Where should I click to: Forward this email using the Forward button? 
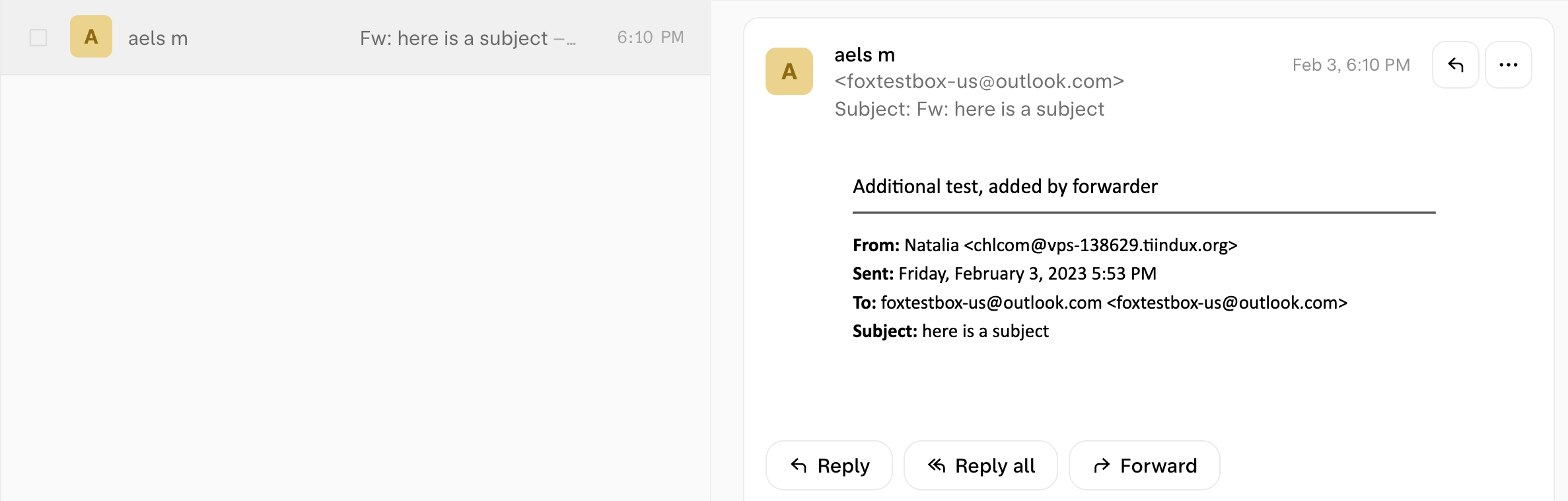click(x=1144, y=465)
